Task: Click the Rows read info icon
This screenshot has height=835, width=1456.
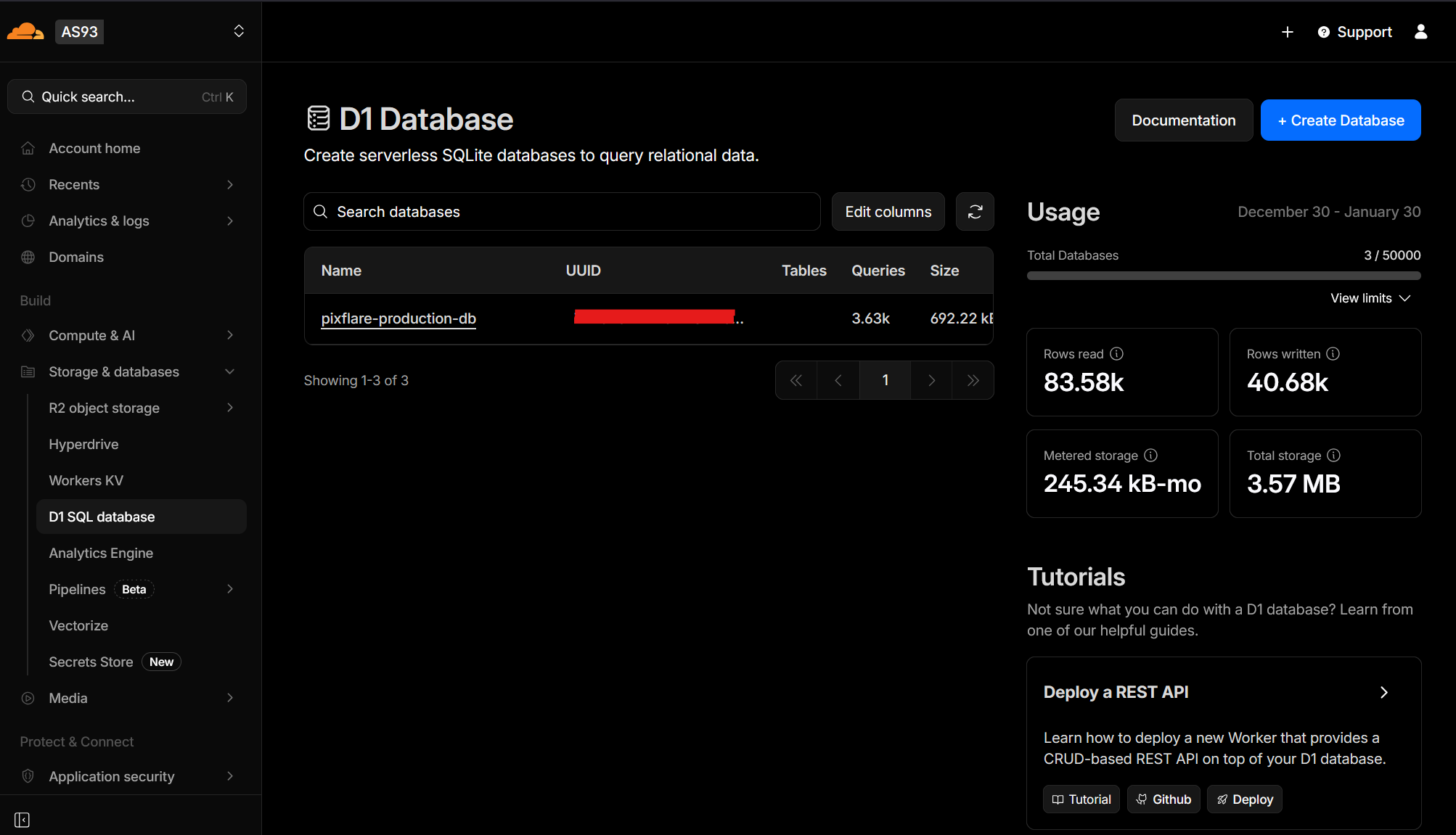Action: click(1116, 354)
